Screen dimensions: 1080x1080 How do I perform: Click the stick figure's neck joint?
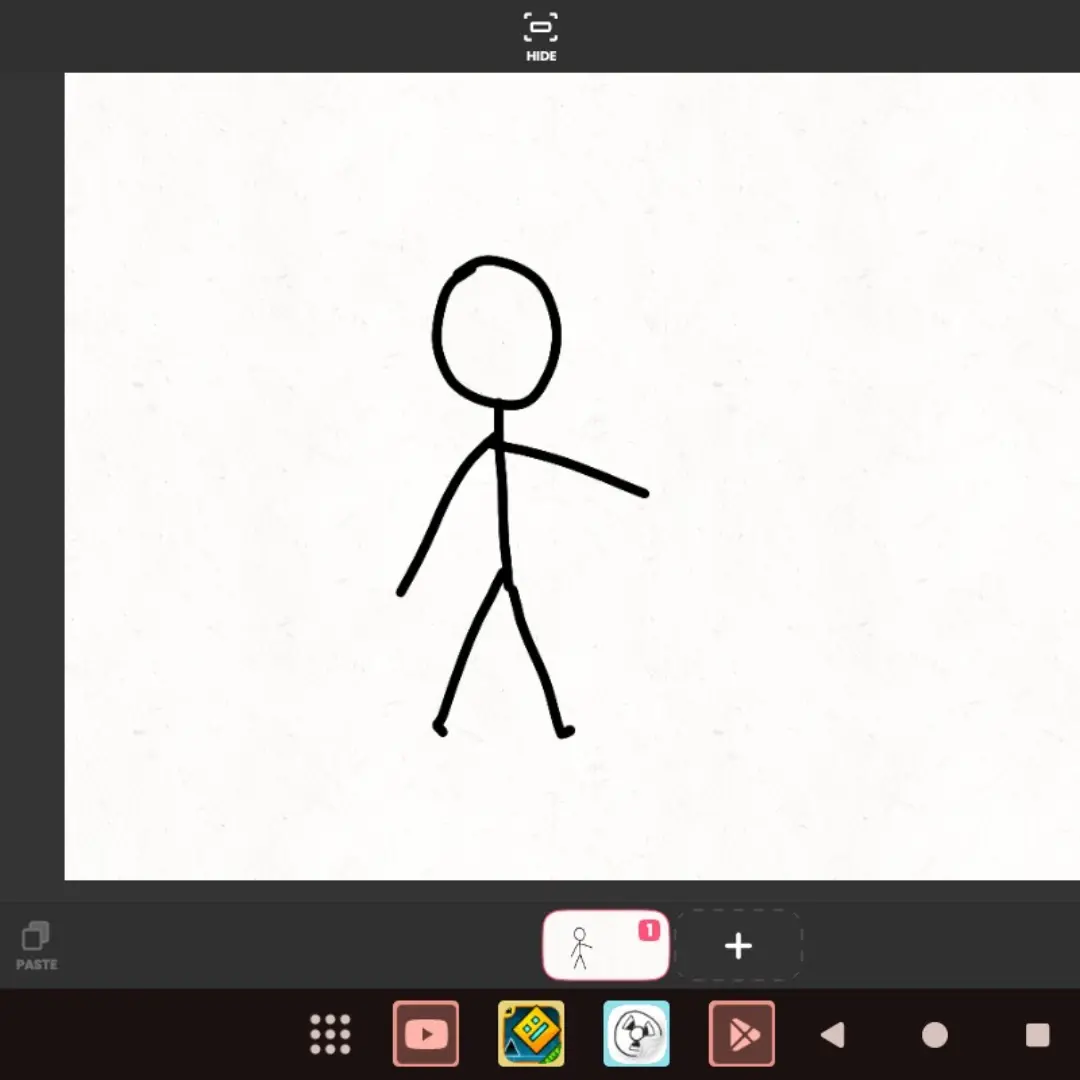[x=497, y=442]
